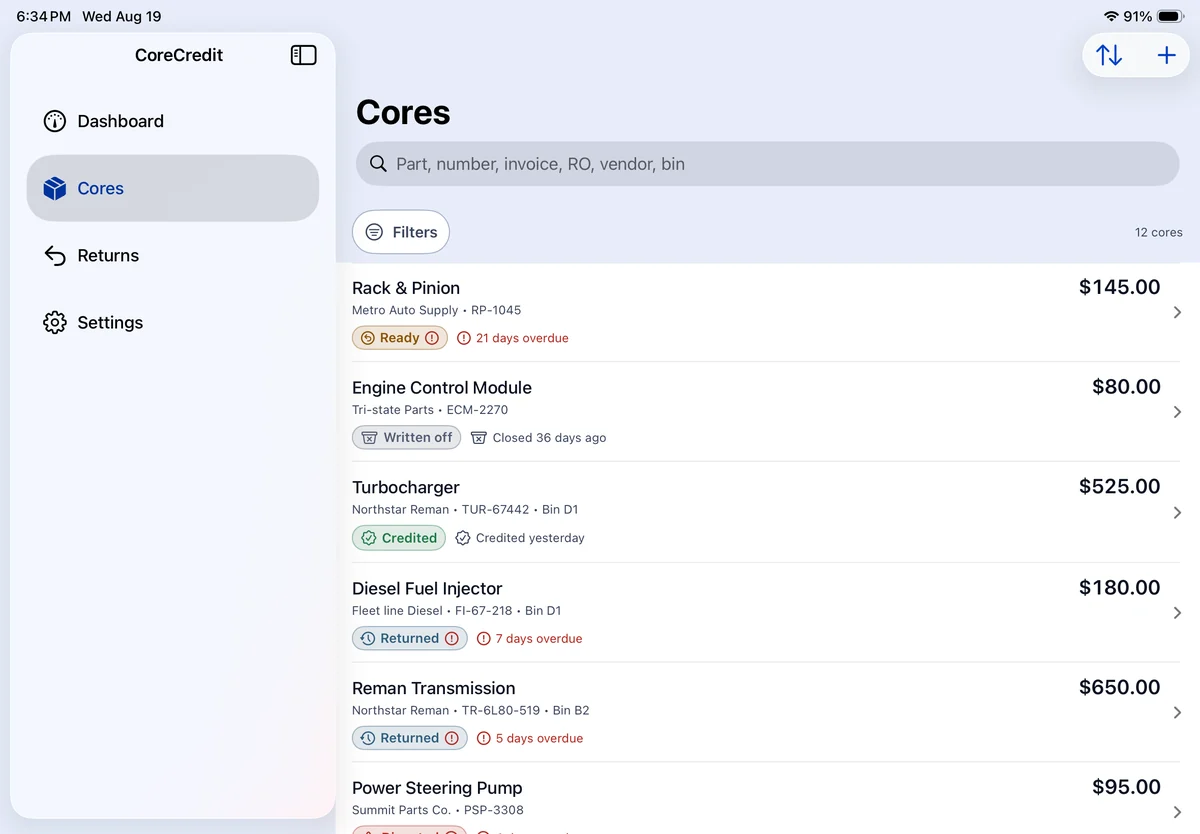Click the Cores cube icon
The height and width of the screenshot is (834, 1200).
[x=55, y=188]
